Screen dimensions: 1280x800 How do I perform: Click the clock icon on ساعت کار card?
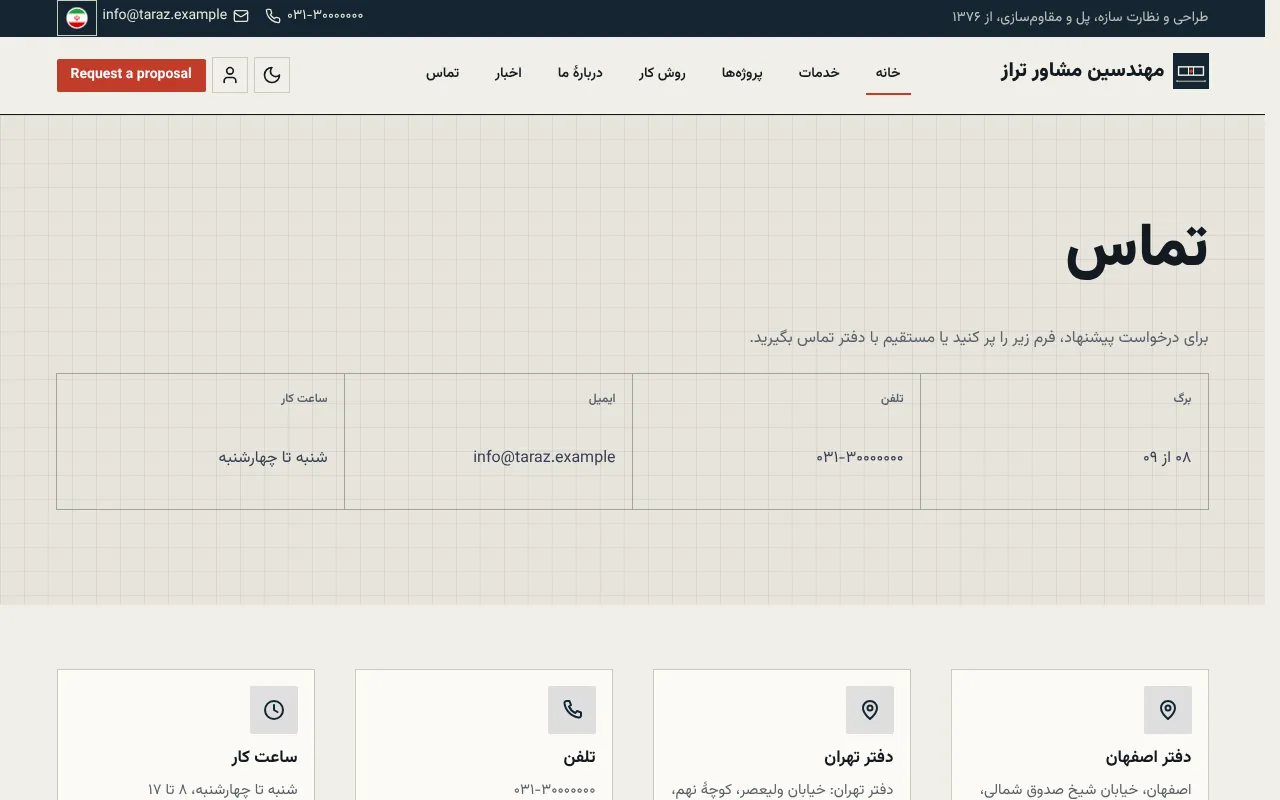(274, 710)
